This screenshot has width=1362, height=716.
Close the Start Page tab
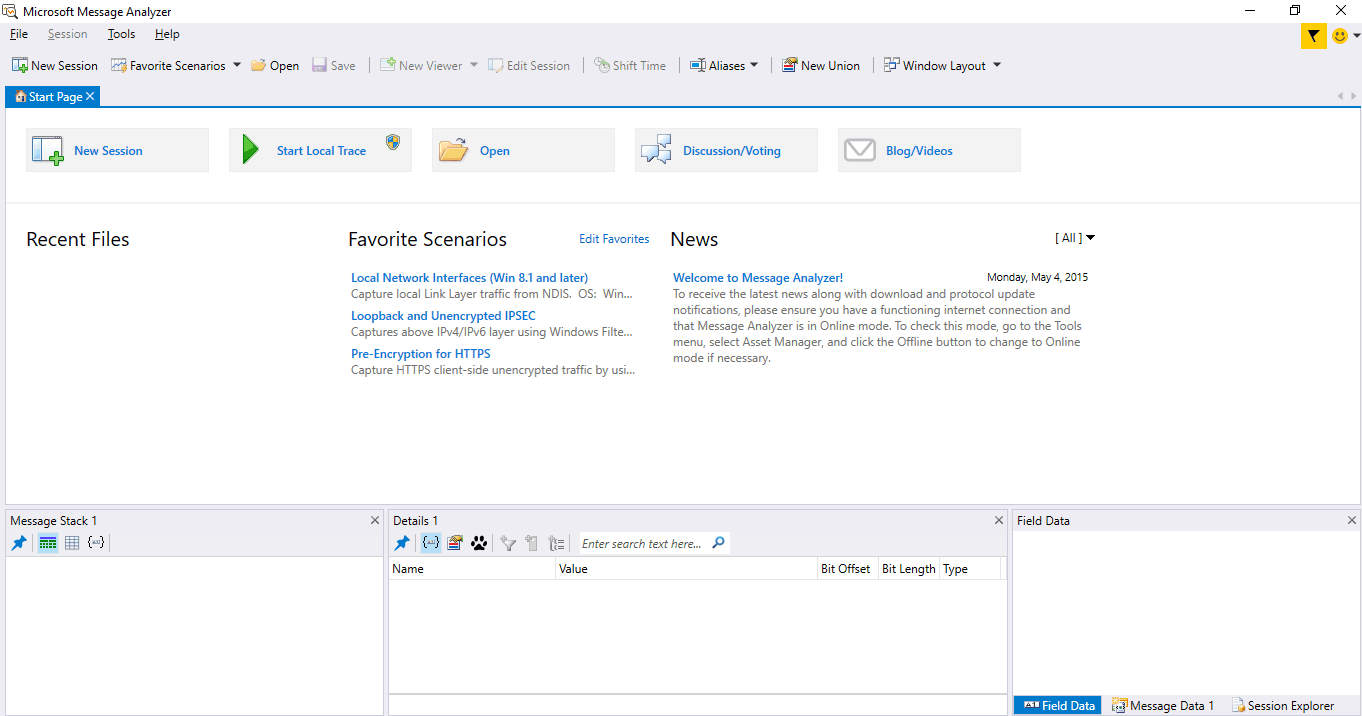90,97
